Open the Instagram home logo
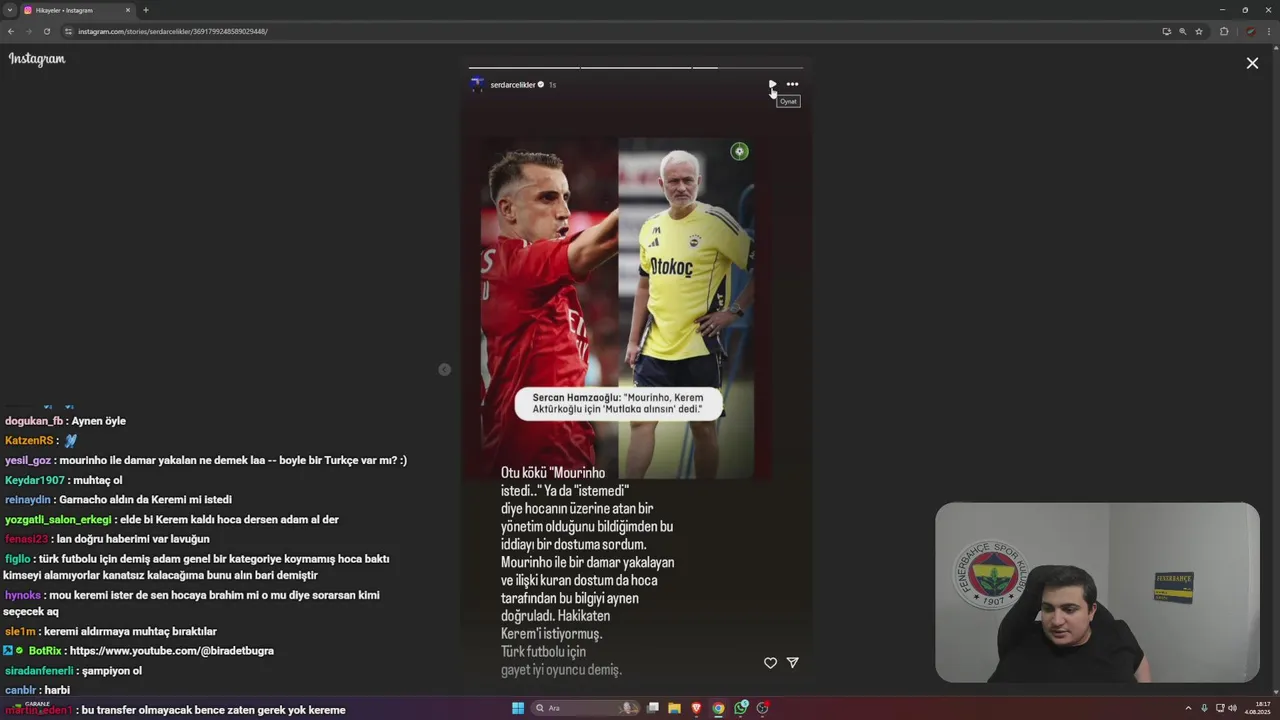 click(x=37, y=59)
